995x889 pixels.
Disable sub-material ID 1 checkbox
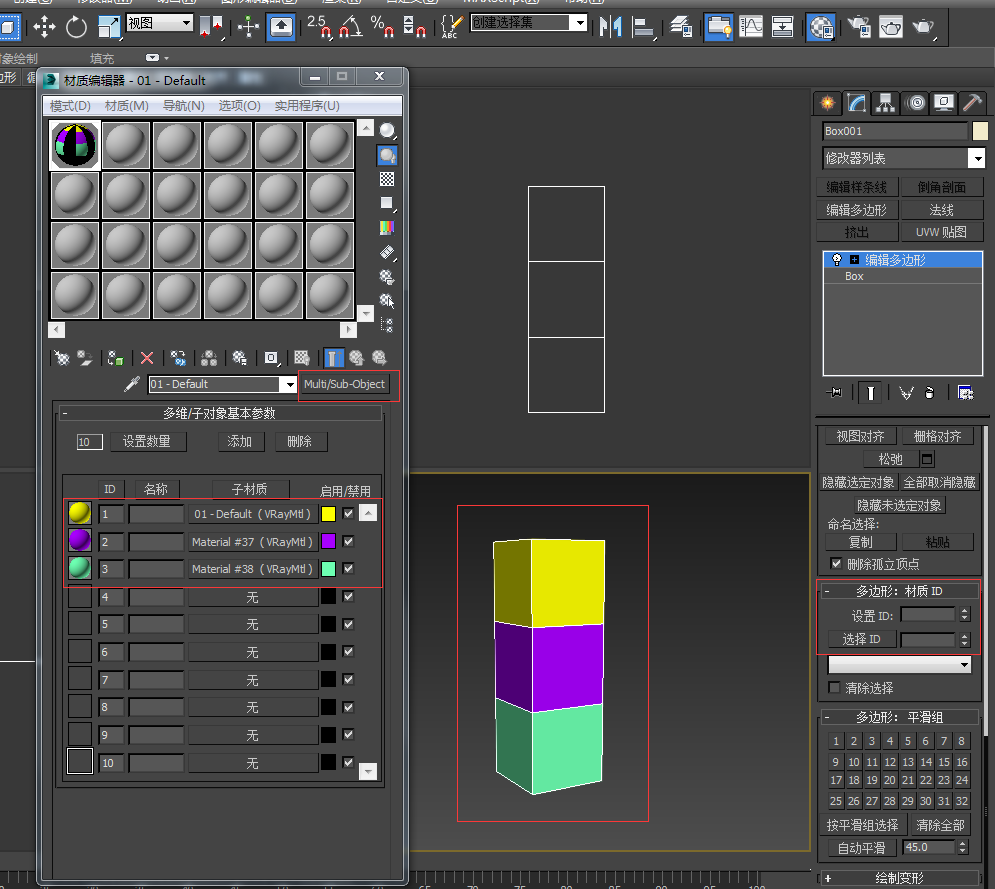point(348,513)
